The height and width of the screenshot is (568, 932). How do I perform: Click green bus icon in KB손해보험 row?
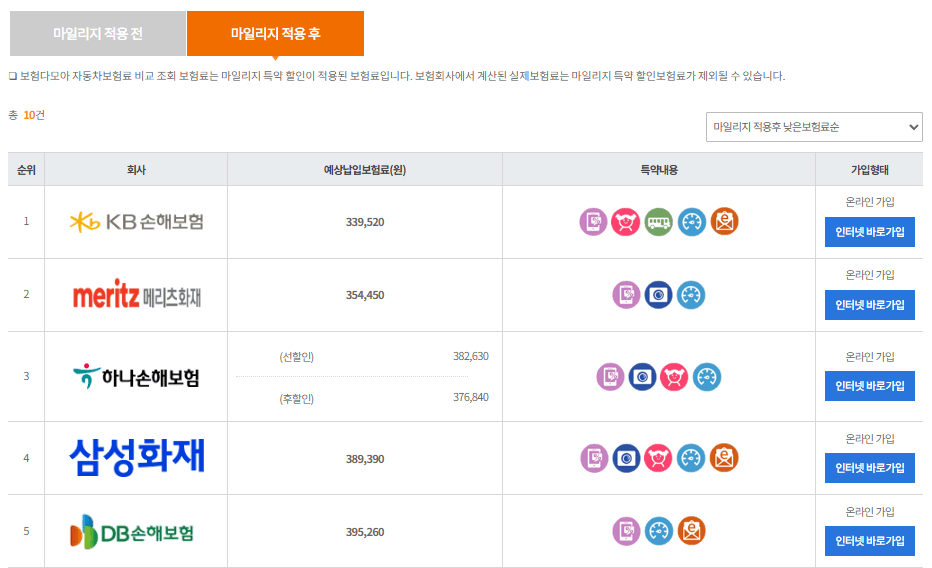coord(659,222)
